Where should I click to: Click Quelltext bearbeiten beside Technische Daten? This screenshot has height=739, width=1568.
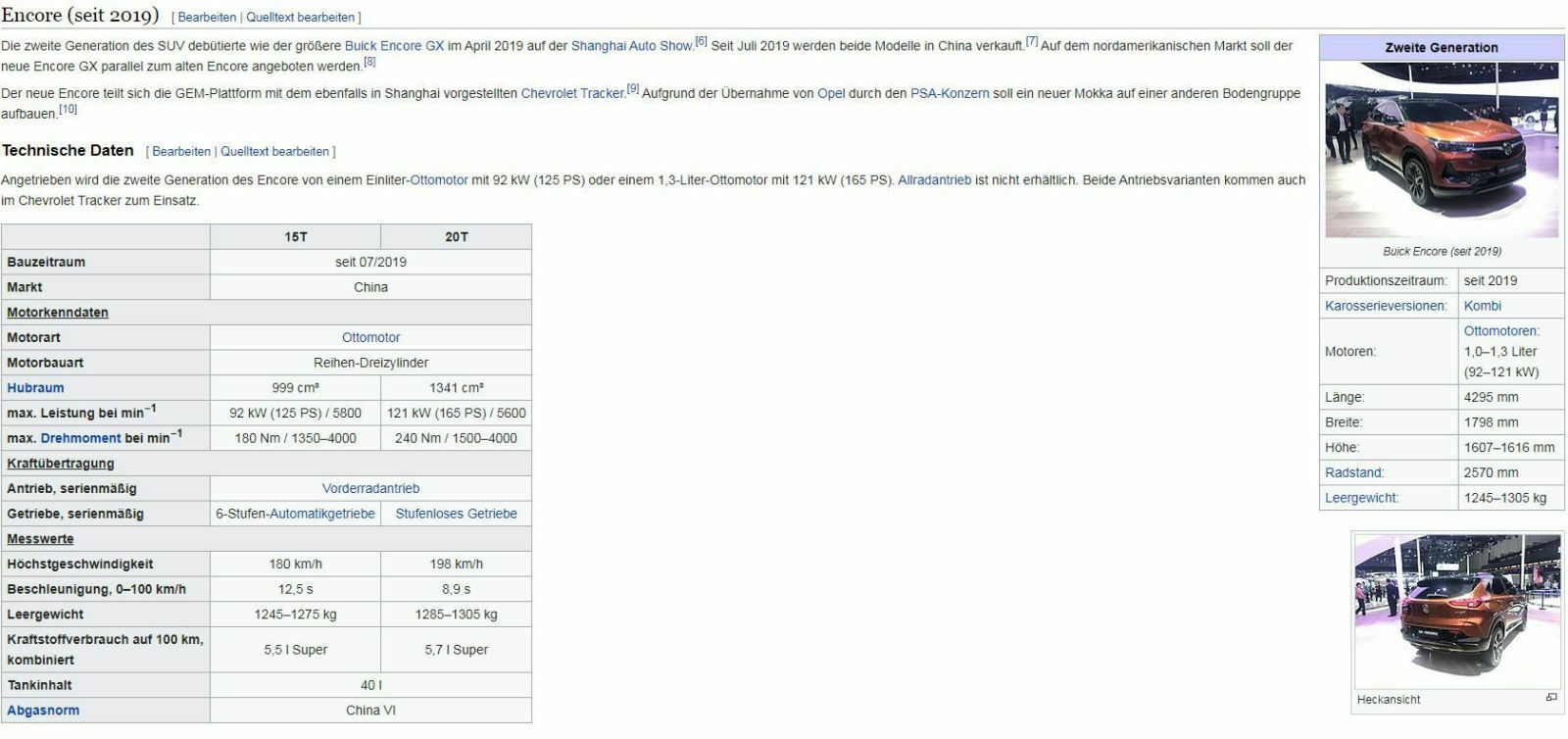(274, 152)
